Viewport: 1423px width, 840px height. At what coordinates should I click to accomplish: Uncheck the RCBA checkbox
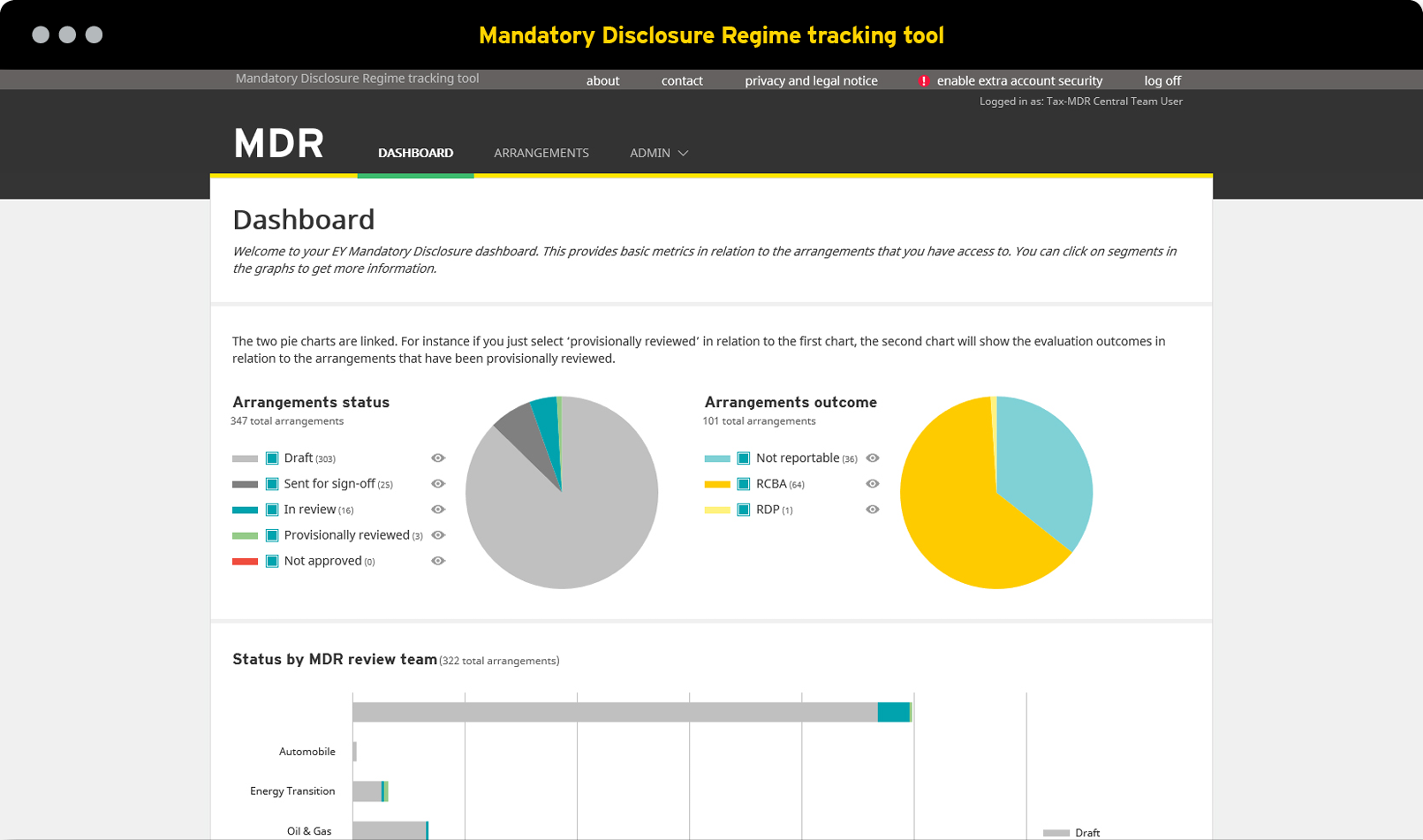coord(744,483)
